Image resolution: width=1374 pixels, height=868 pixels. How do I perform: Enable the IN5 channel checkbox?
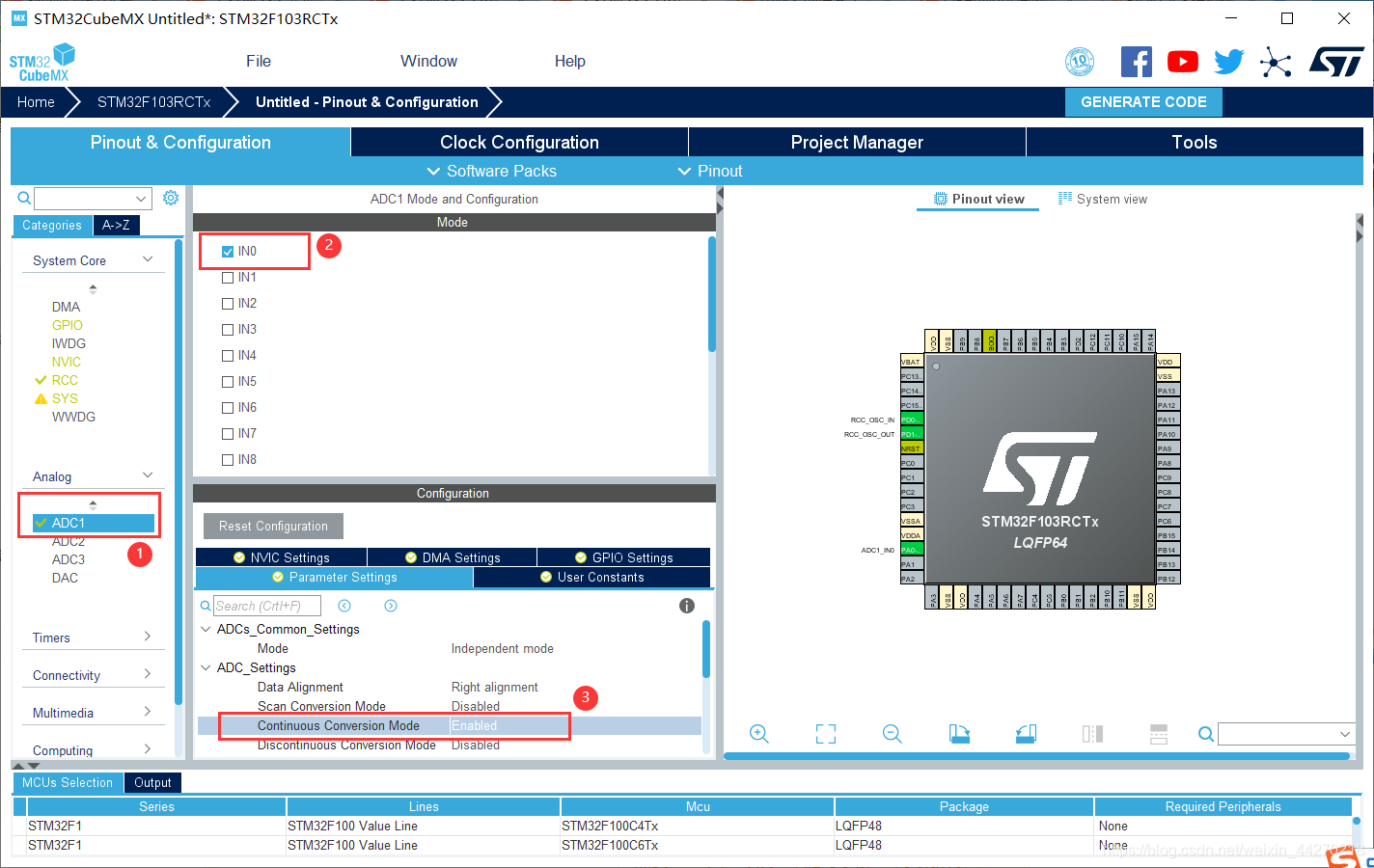(x=228, y=382)
